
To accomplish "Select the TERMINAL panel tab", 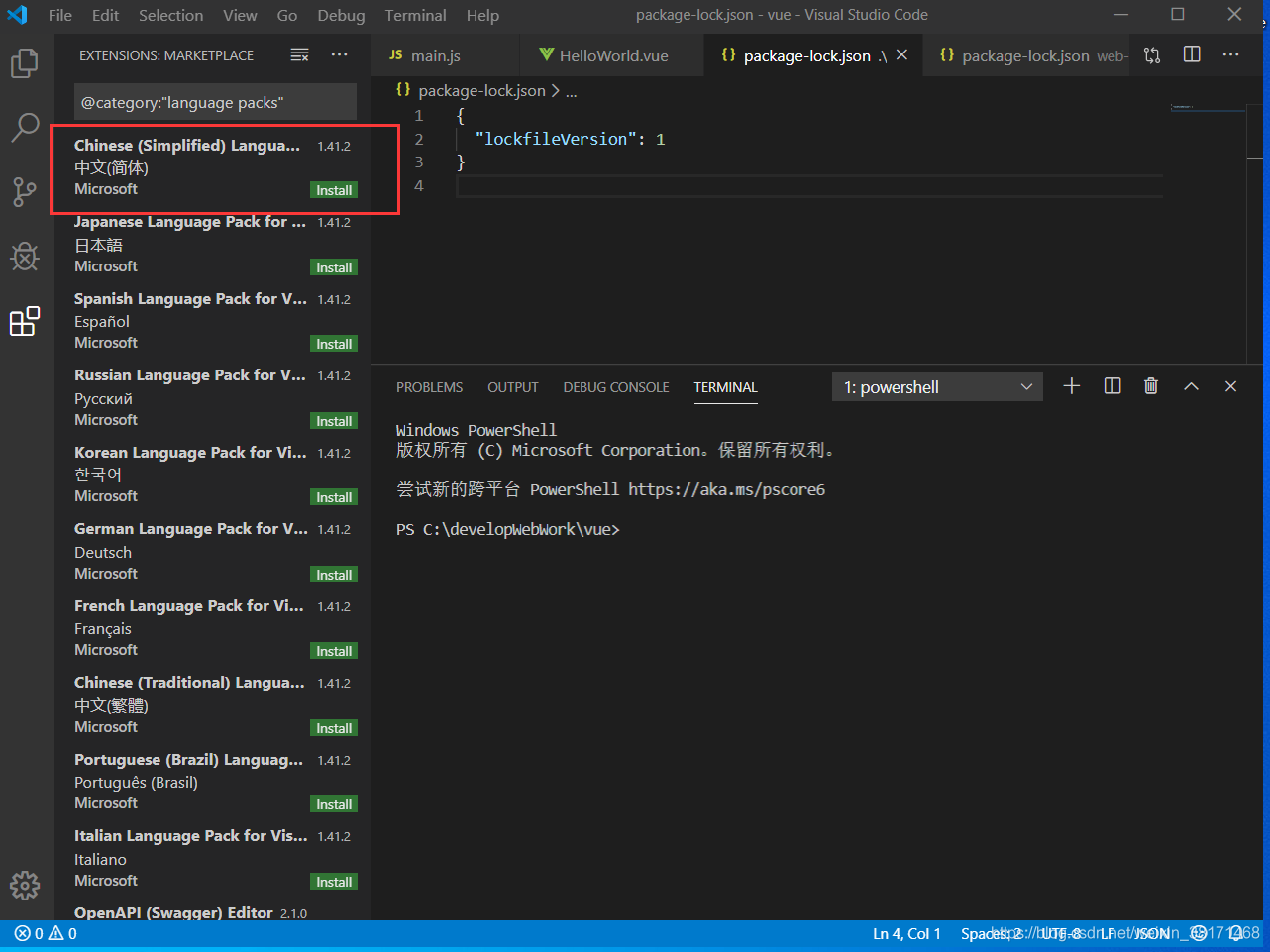I will [725, 387].
